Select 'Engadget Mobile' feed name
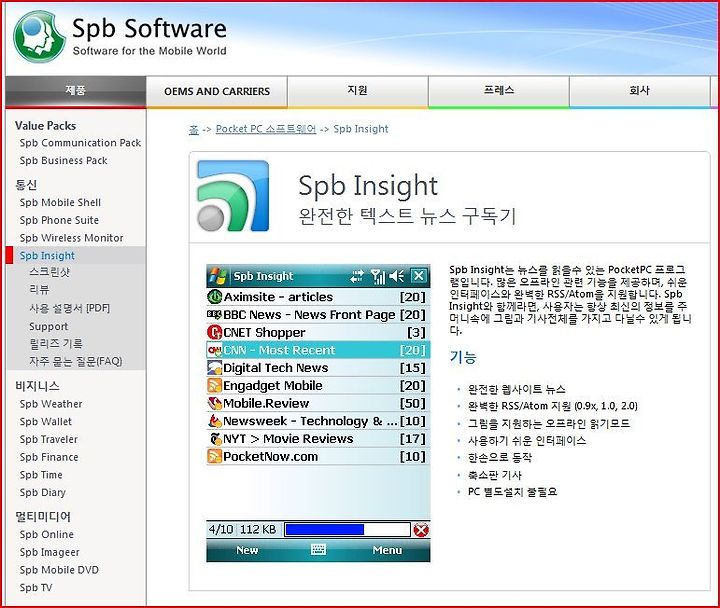Screen dimensions: 720x608 (x=273, y=386)
